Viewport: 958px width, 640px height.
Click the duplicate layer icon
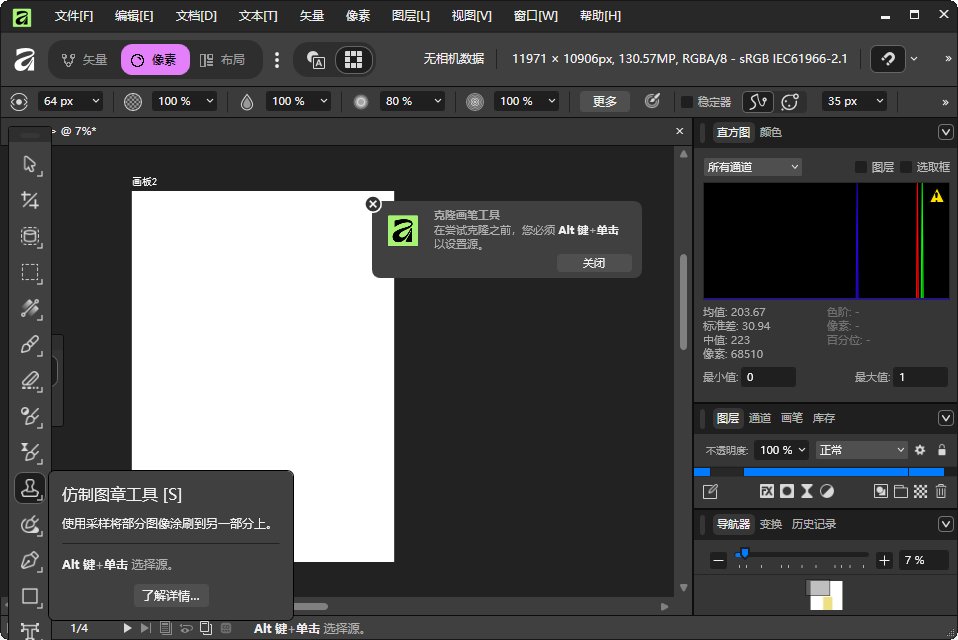tap(880, 492)
